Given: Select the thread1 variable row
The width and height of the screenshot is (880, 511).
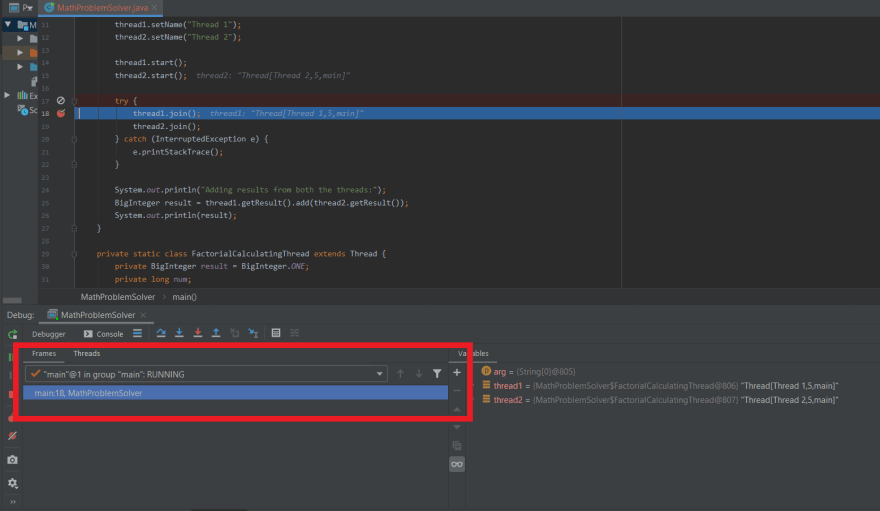Looking at the screenshot, I should click(x=660, y=386).
